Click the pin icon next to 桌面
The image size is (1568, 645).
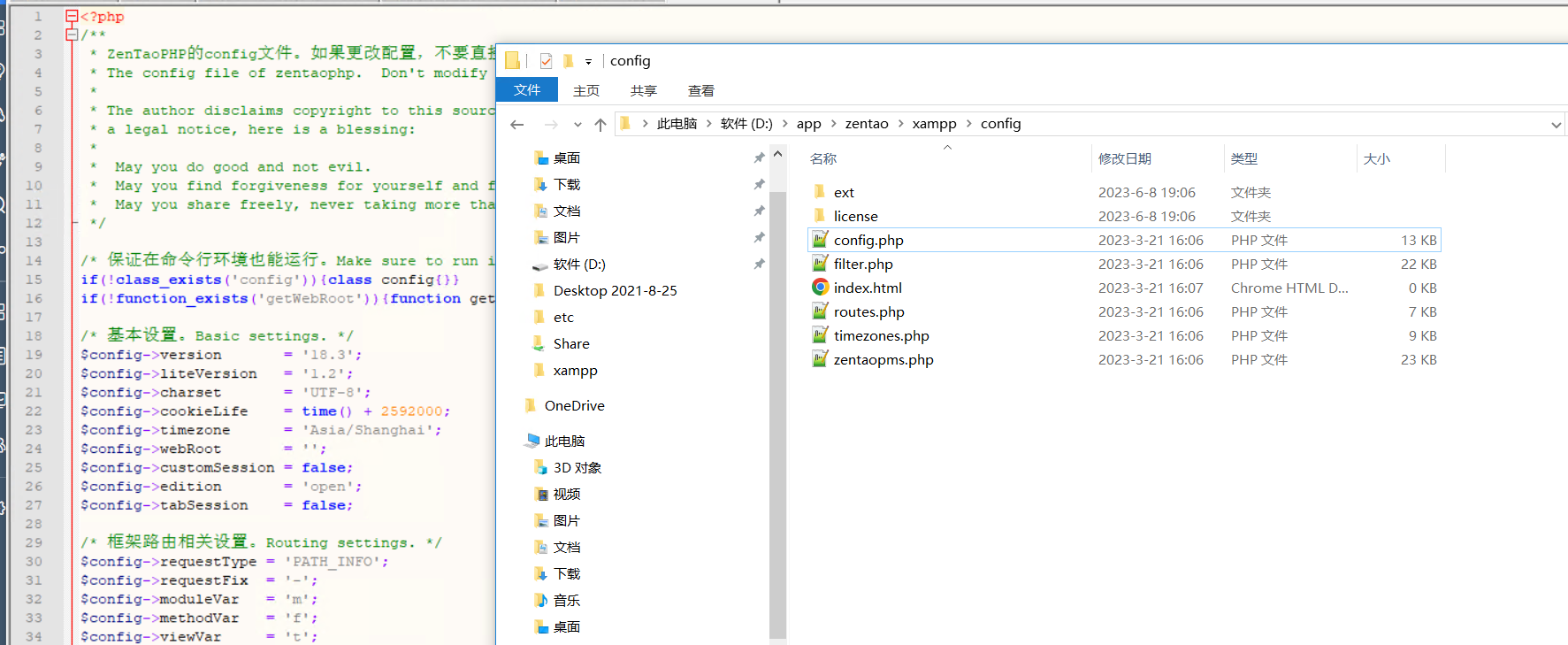[x=759, y=158]
